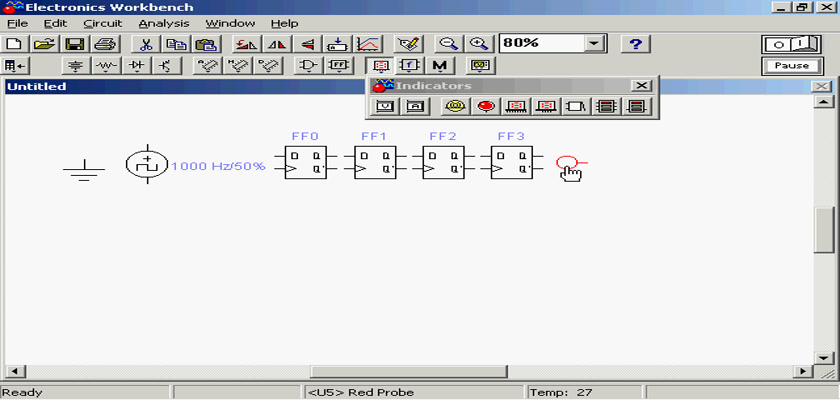Click the Print icon in toolbar

tap(106, 44)
